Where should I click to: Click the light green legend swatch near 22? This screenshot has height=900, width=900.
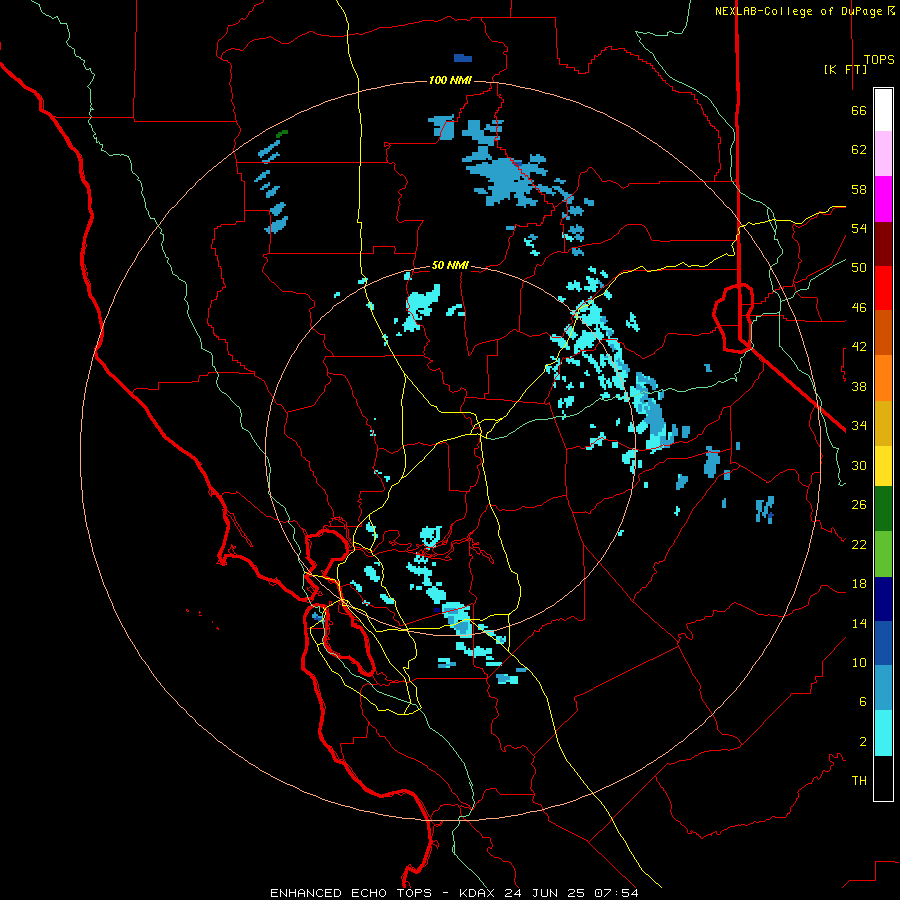tap(883, 554)
